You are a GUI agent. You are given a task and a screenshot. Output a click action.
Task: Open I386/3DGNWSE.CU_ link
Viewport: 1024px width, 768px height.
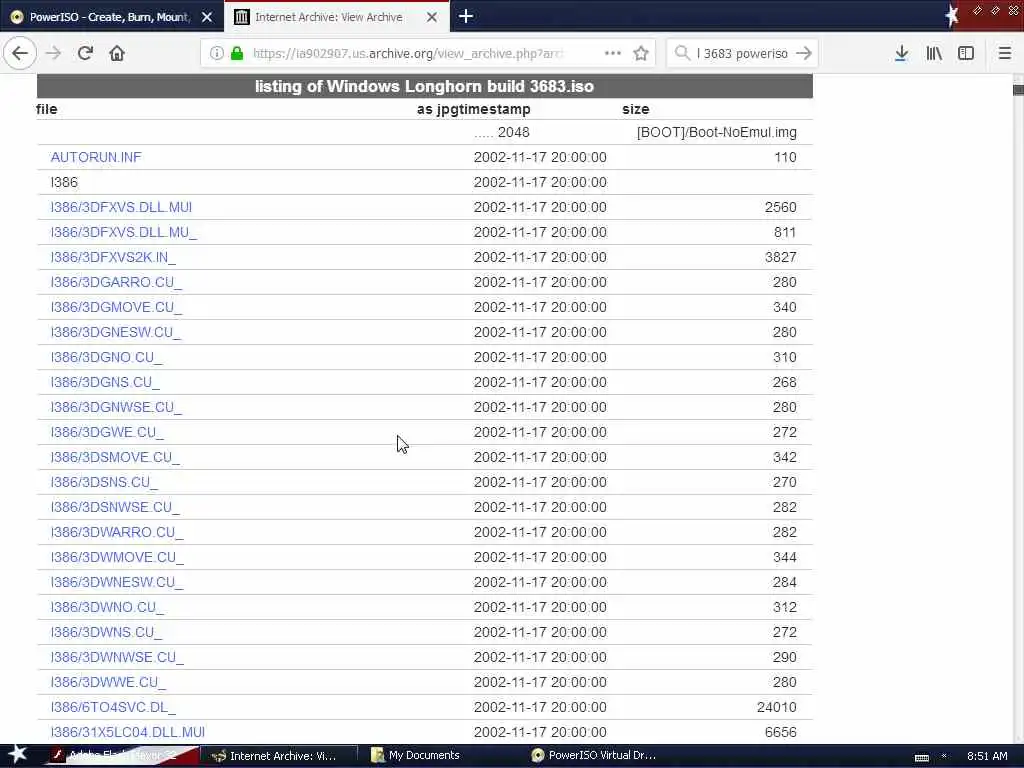pos(116,407)
